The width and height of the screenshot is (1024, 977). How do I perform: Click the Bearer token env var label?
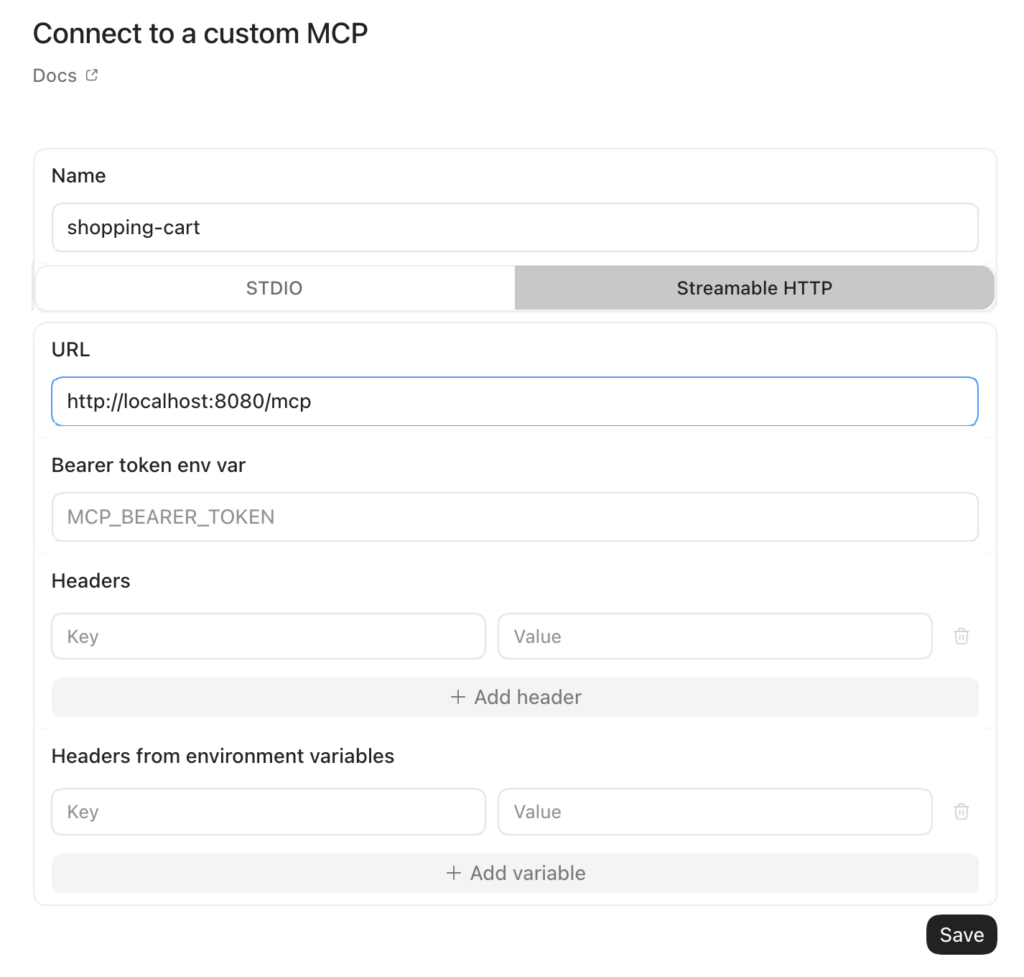[x=148, y=465]
